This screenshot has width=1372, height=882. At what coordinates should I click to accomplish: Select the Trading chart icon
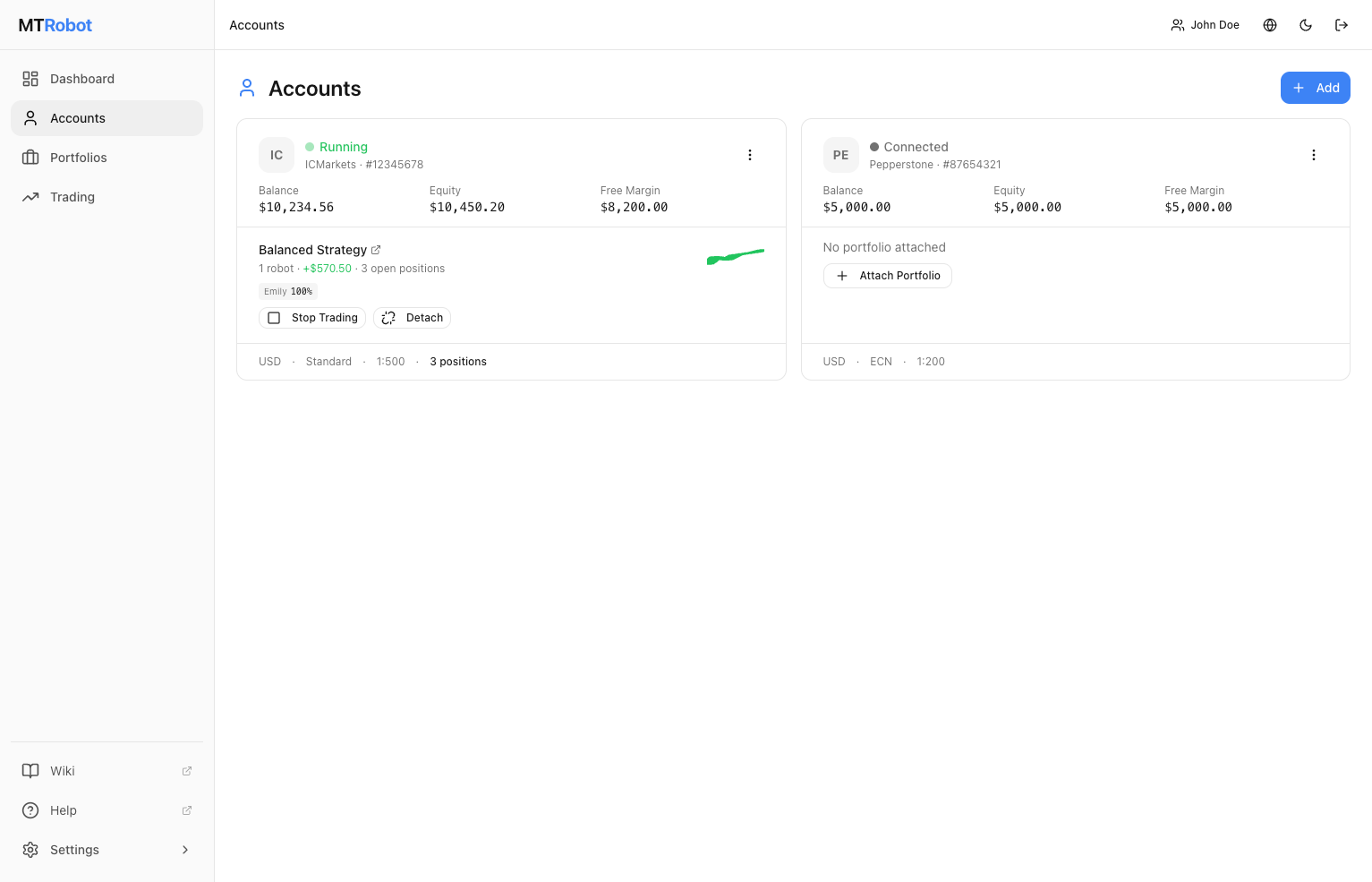(30, 197)
